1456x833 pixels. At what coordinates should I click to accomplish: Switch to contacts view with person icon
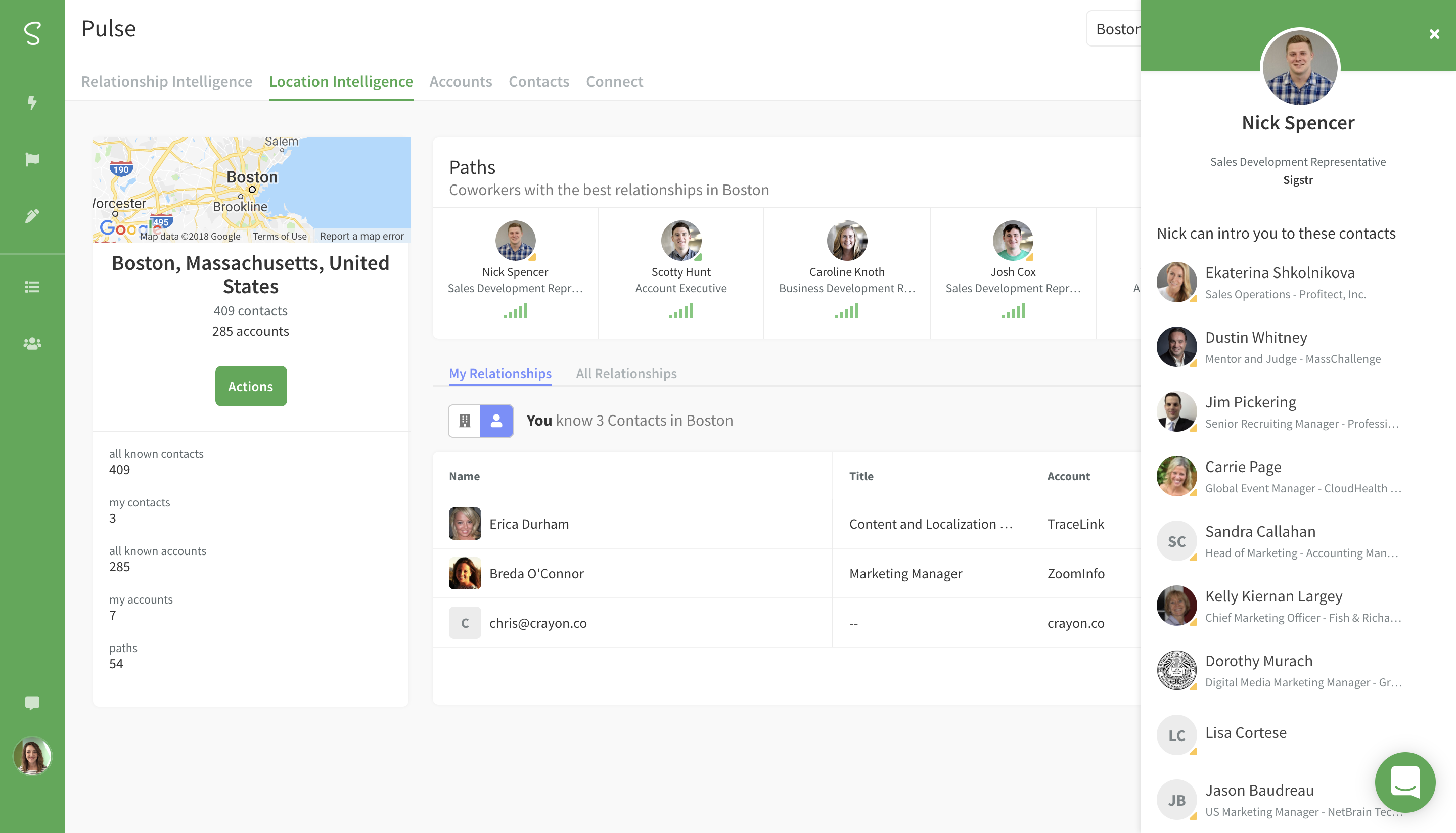(496, 421)
